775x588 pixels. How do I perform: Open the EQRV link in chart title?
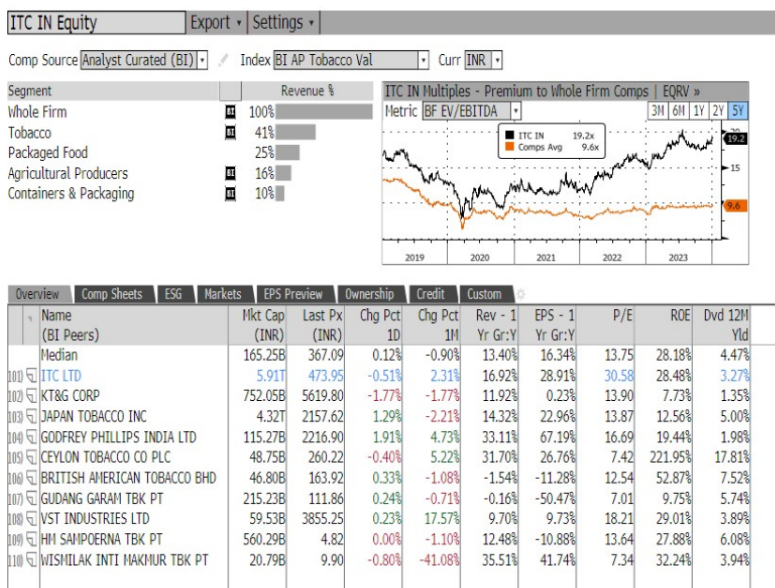tap(681, 91)
